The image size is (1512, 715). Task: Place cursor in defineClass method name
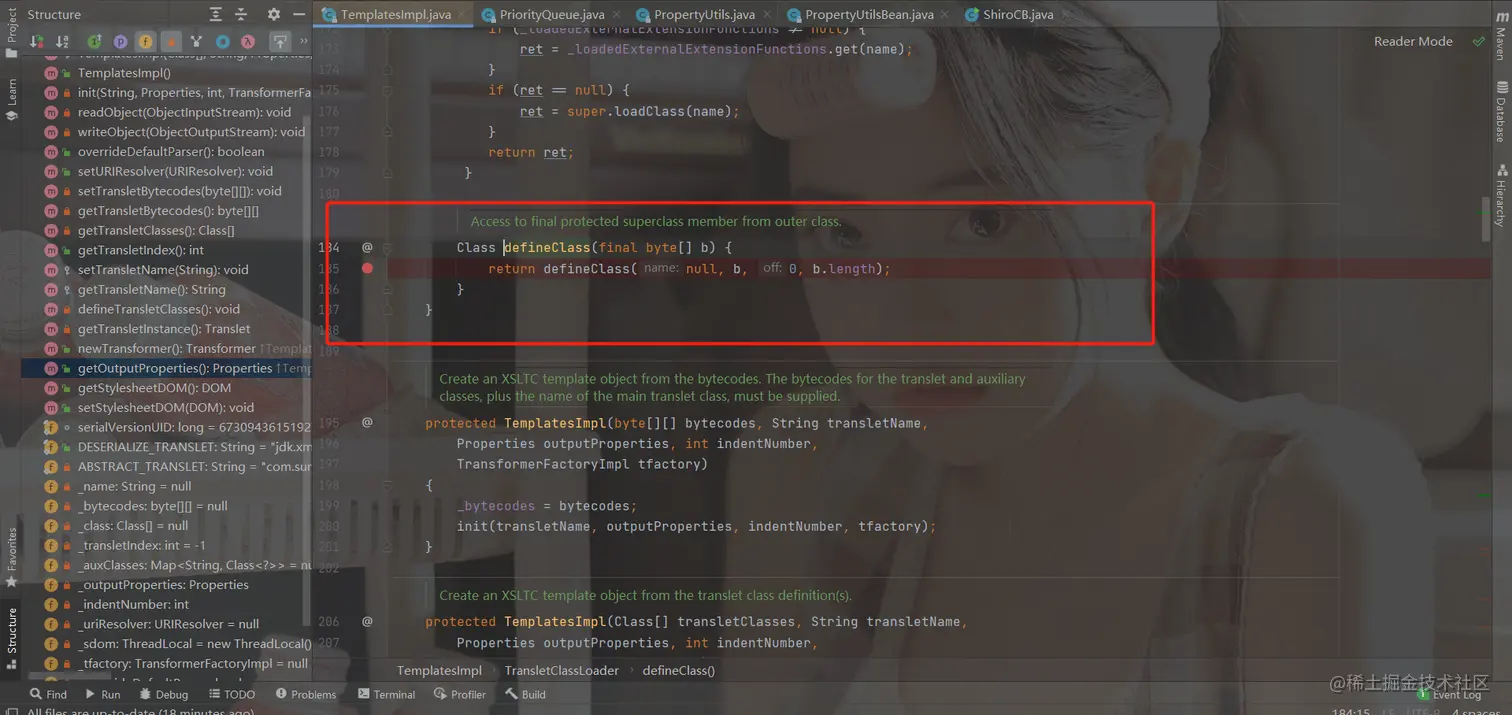point(546,247)
